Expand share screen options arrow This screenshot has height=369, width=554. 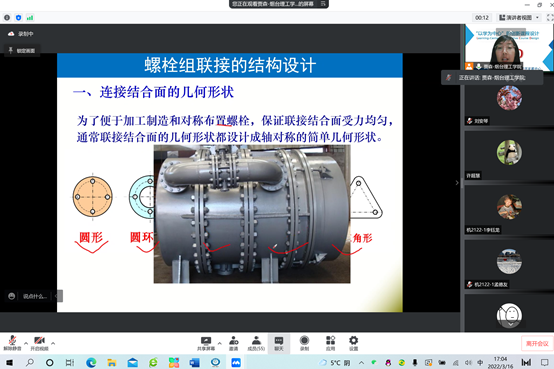219,343
